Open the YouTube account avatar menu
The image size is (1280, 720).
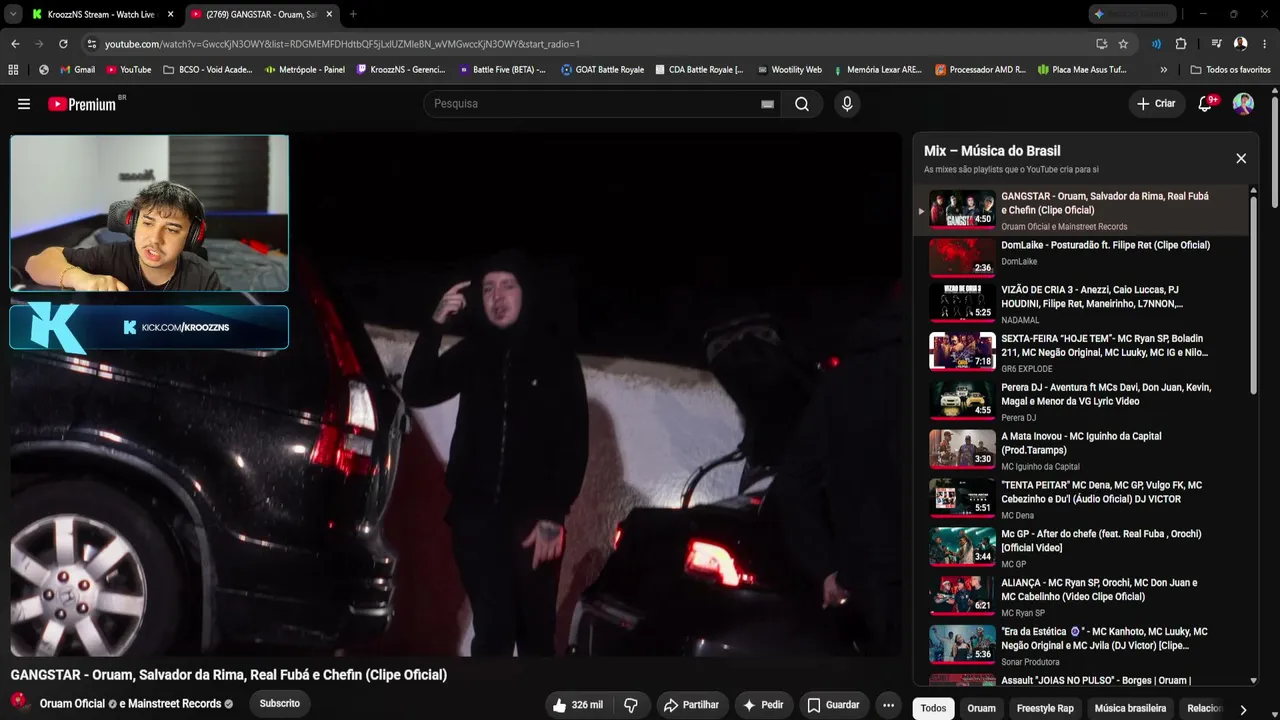pyautogui.click(x=1243, y=104)
